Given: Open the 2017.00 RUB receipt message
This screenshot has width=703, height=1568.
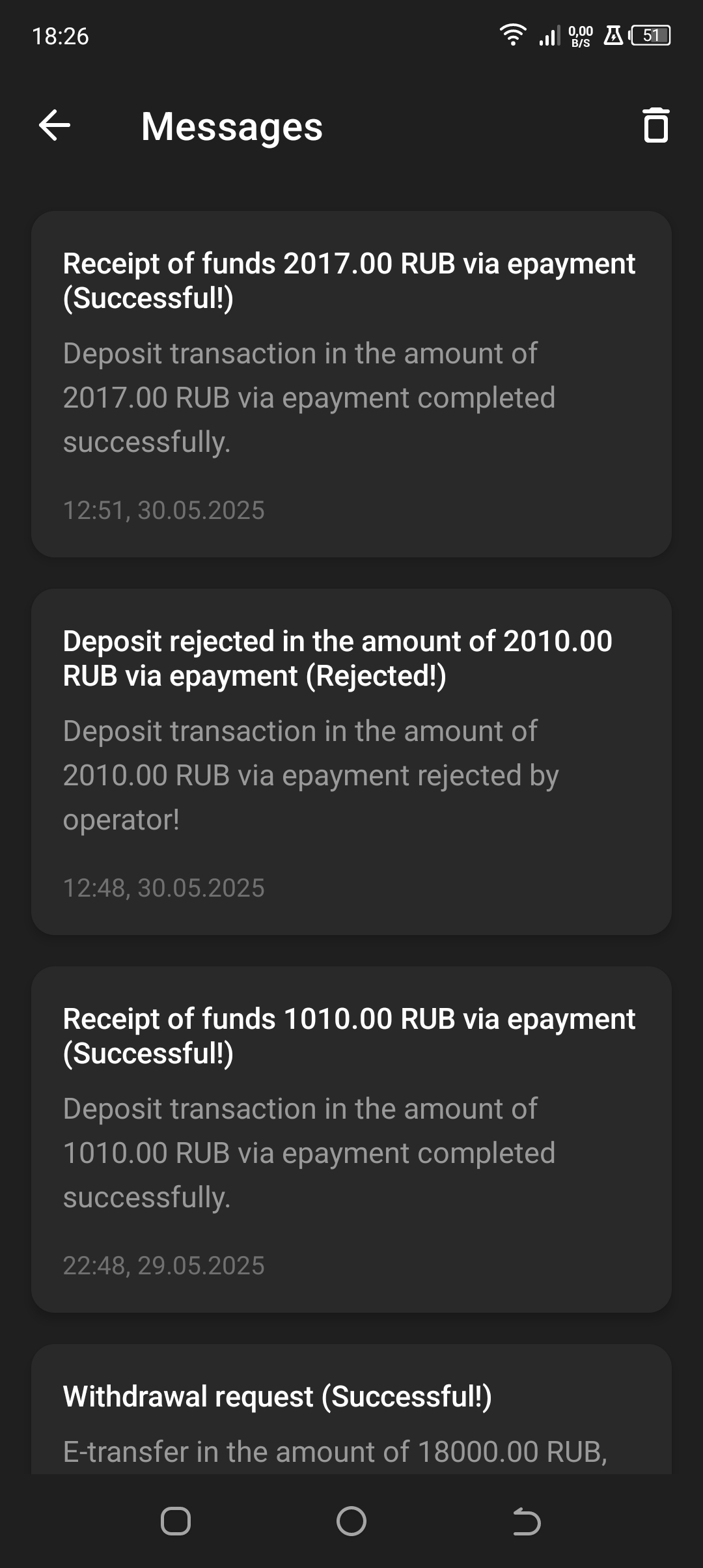Looking at the screenshot, I should point(351,384).
